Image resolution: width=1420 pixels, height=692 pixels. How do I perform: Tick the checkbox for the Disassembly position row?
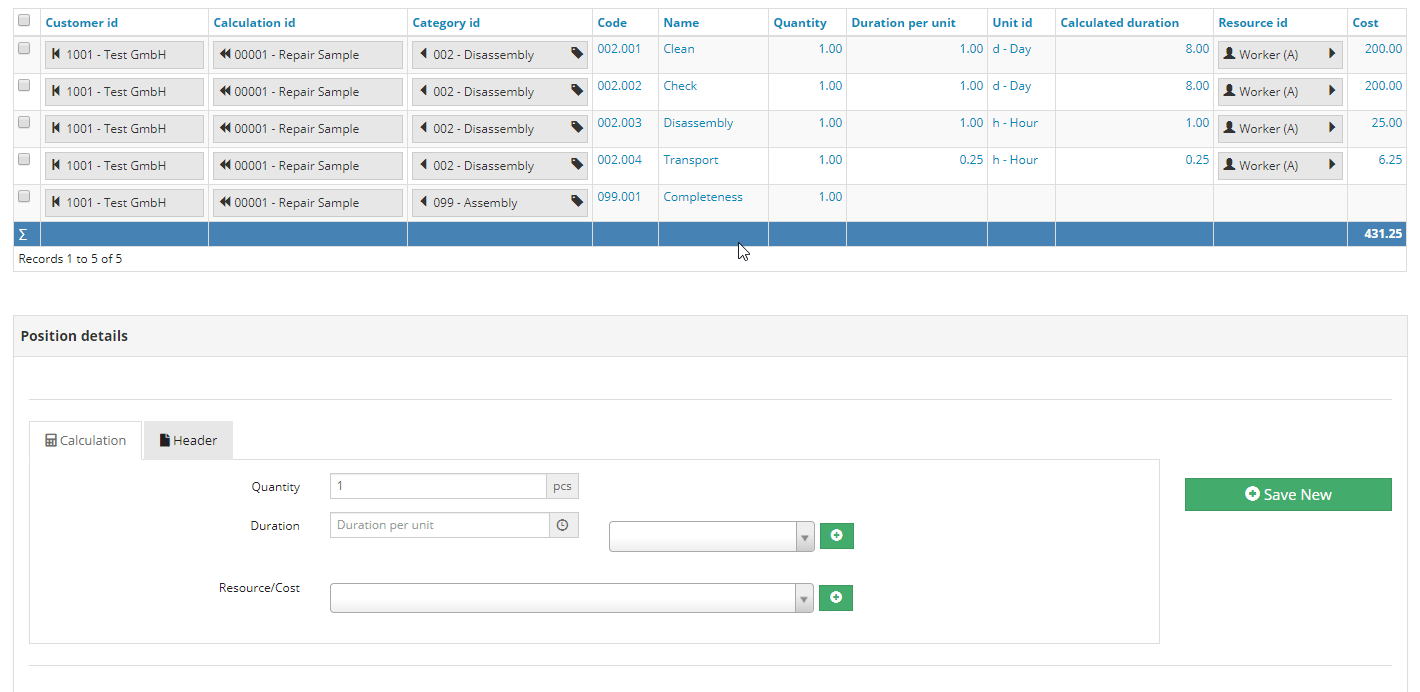click(x=24, y=122)
